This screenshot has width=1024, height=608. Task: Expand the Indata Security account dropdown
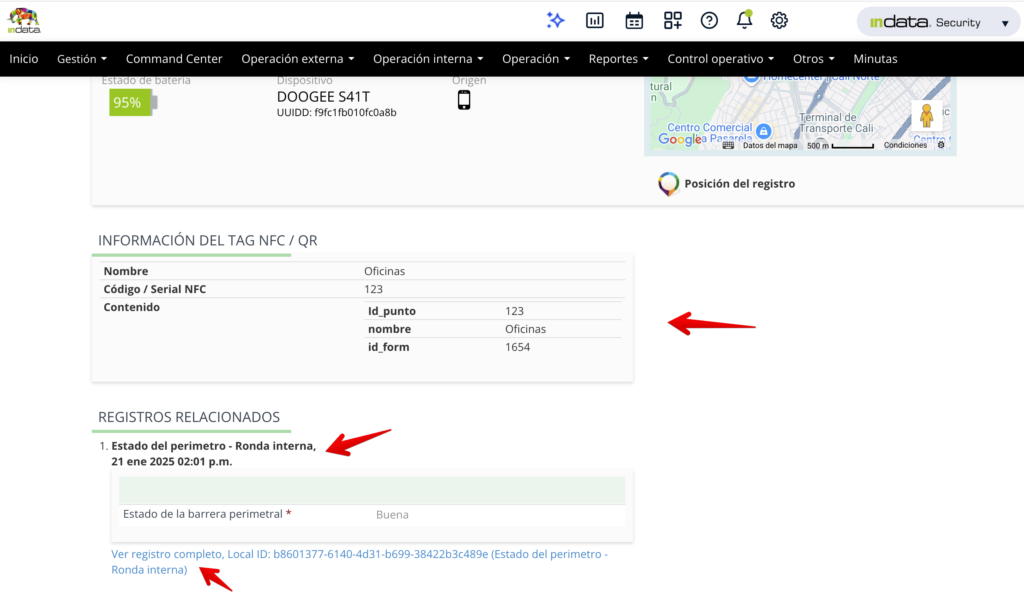pos(938,22)
